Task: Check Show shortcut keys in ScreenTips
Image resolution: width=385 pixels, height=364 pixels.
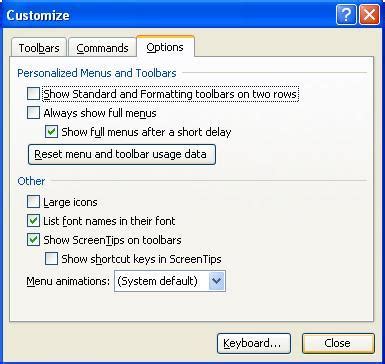Action: coord(51,259)
